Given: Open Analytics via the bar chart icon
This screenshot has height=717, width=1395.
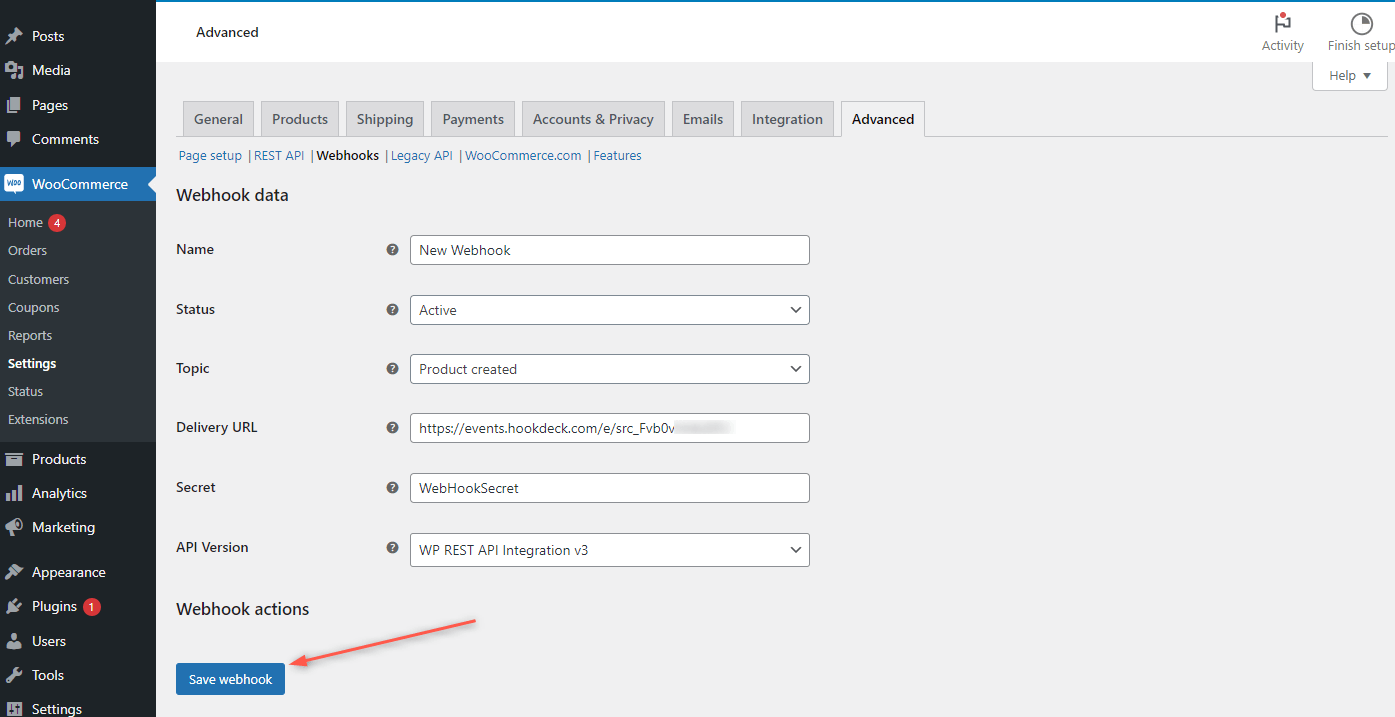Looking at the screenshot, I should tap(15, 493).
